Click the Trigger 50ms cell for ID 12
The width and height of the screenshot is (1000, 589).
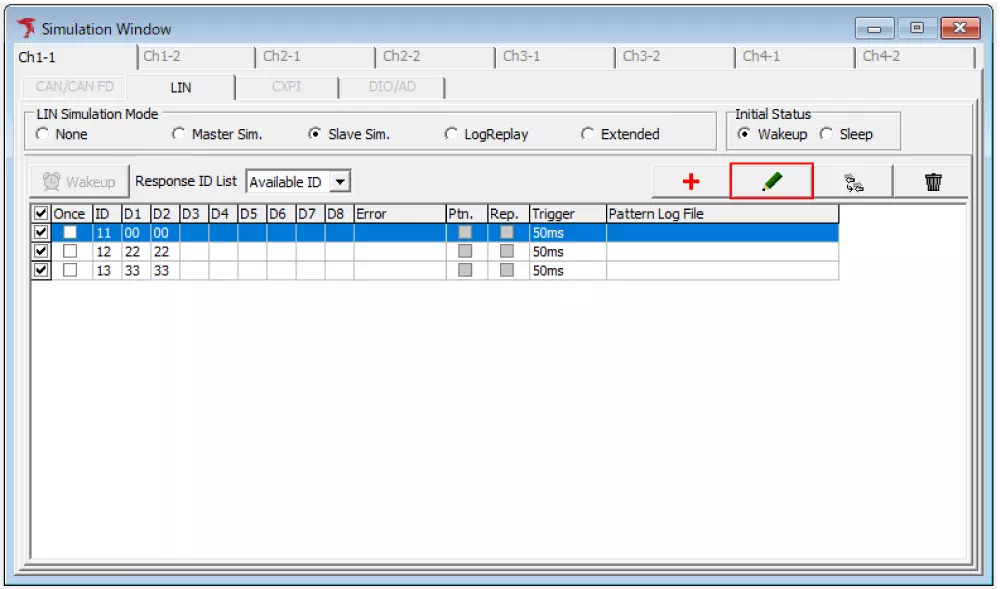click(566, 251)
